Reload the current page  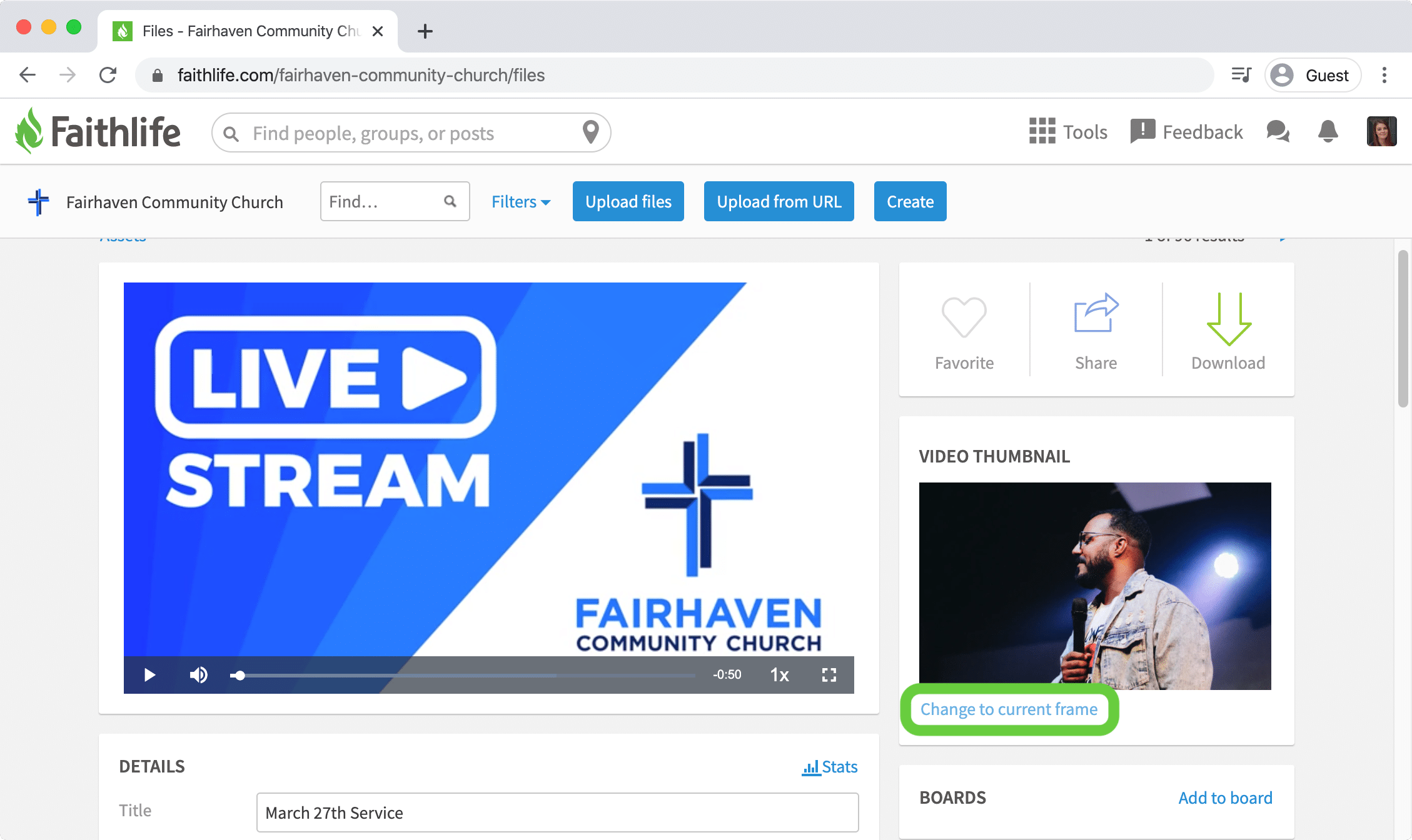(x=108, y=75)
